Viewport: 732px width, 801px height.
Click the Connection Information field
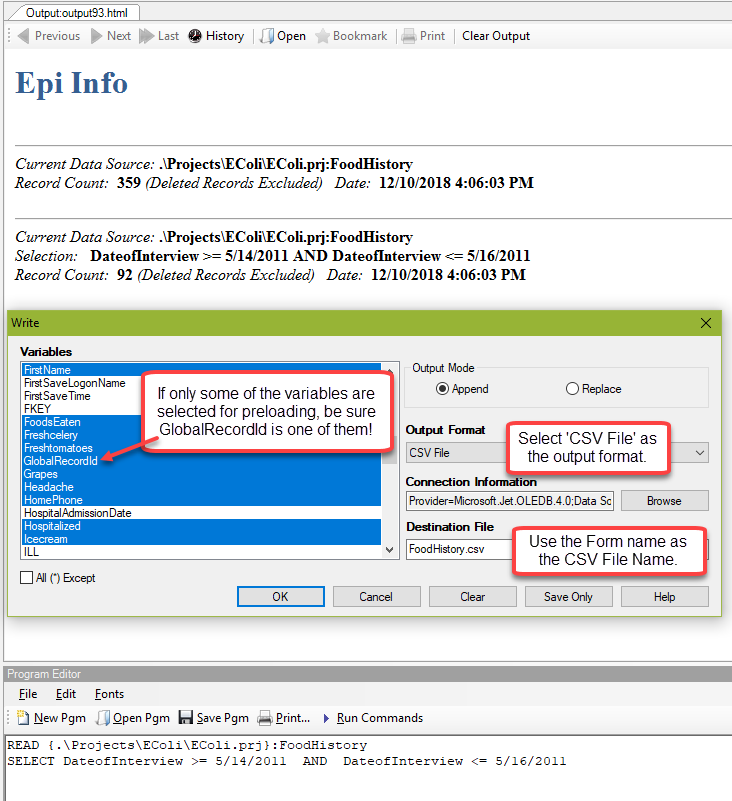(x=510, y=501)
